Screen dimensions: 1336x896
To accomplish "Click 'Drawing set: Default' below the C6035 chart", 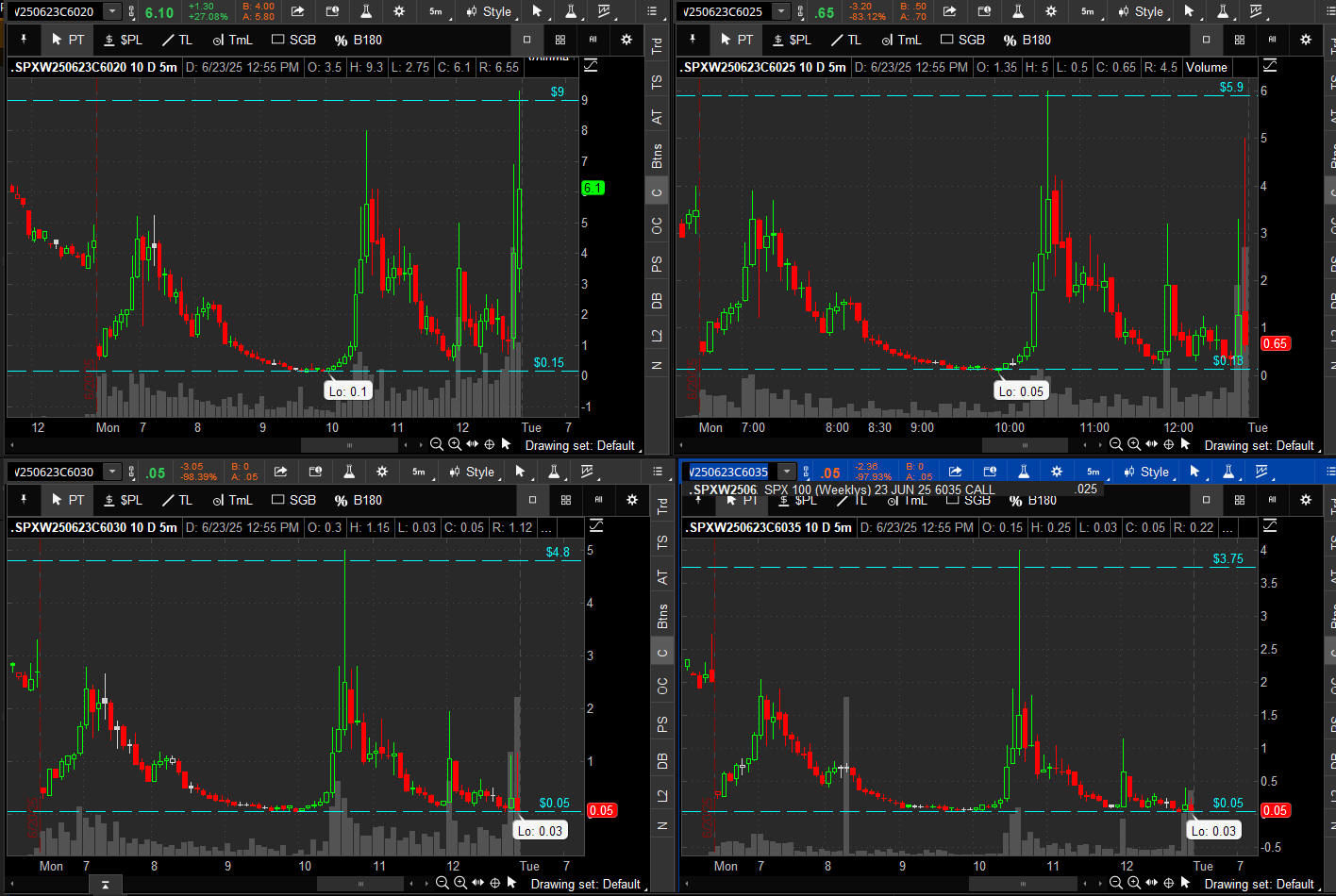I will (1259, 884).
